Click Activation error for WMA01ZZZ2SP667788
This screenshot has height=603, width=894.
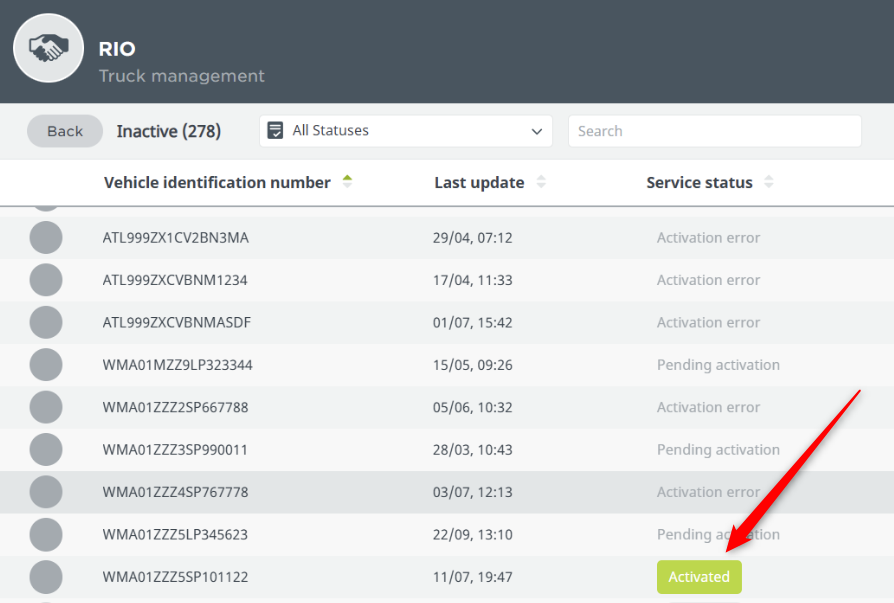(708, 408)
